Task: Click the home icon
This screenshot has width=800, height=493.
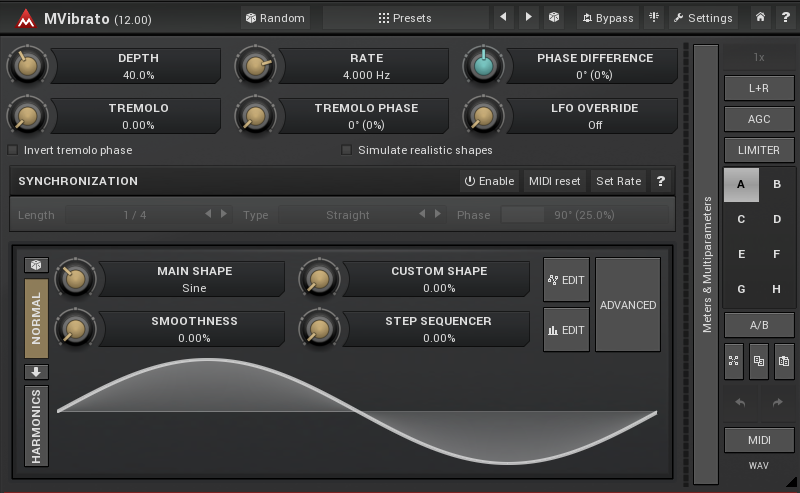Action: tap(760, 17)
